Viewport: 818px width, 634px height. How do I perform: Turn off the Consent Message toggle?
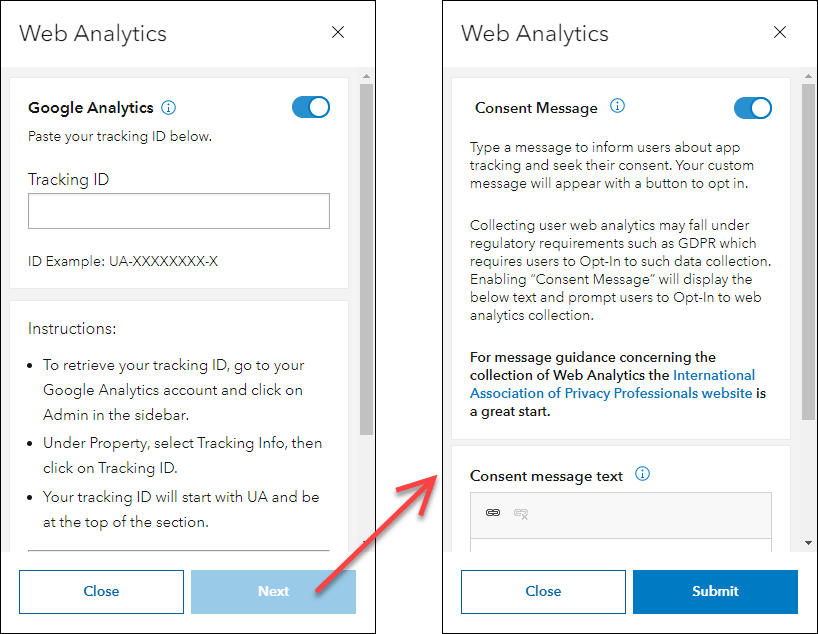click(x=753, y=108)
